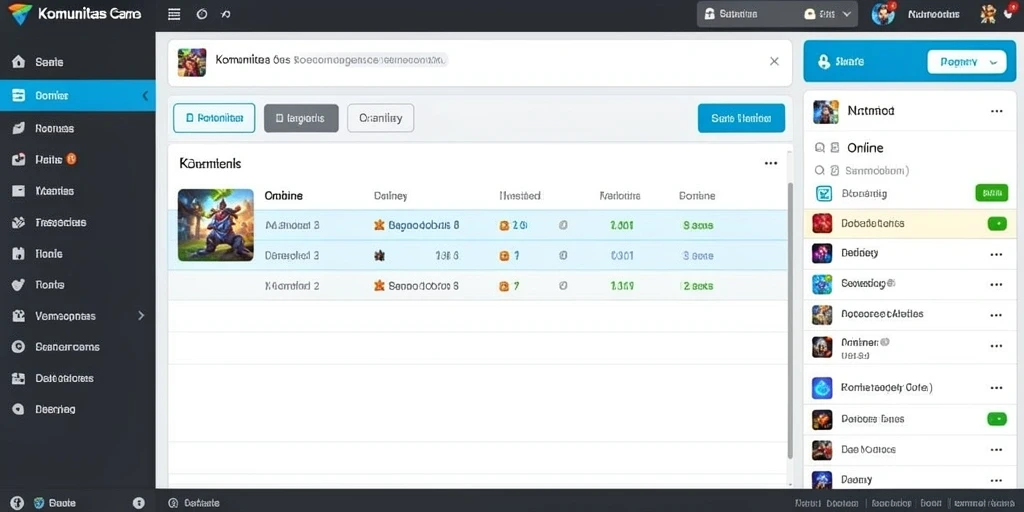Click the green 1.309 value in third row
Viewport: 1024px width, 512px height.
621,286
